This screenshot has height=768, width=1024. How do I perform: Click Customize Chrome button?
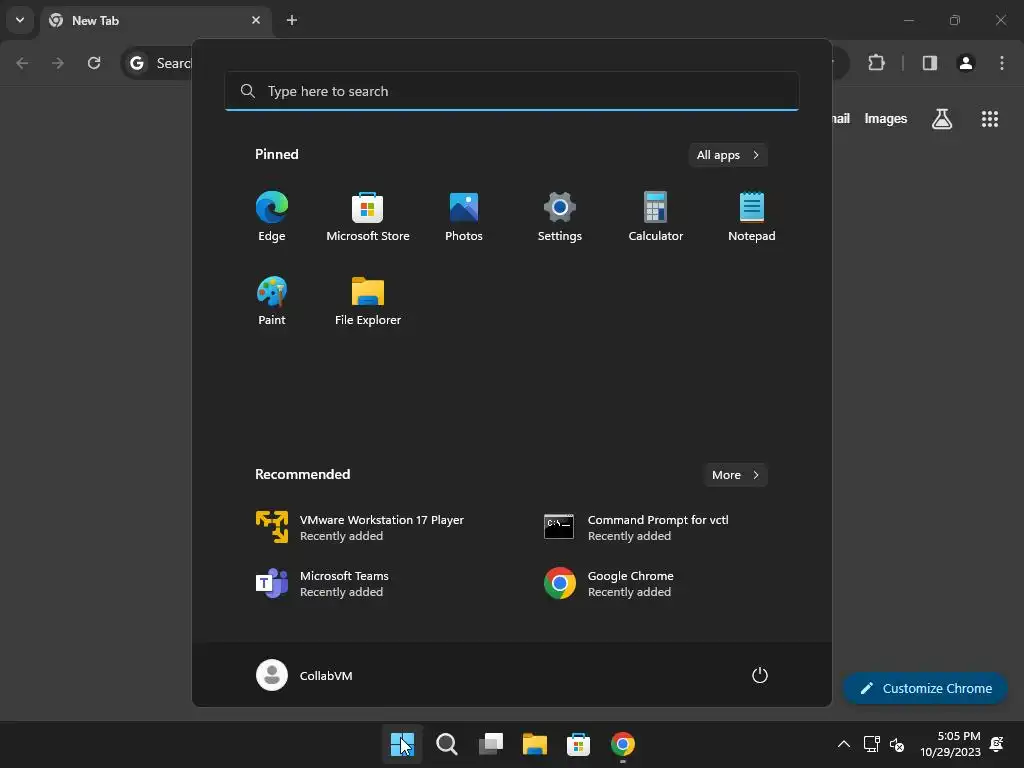(925, 688)
